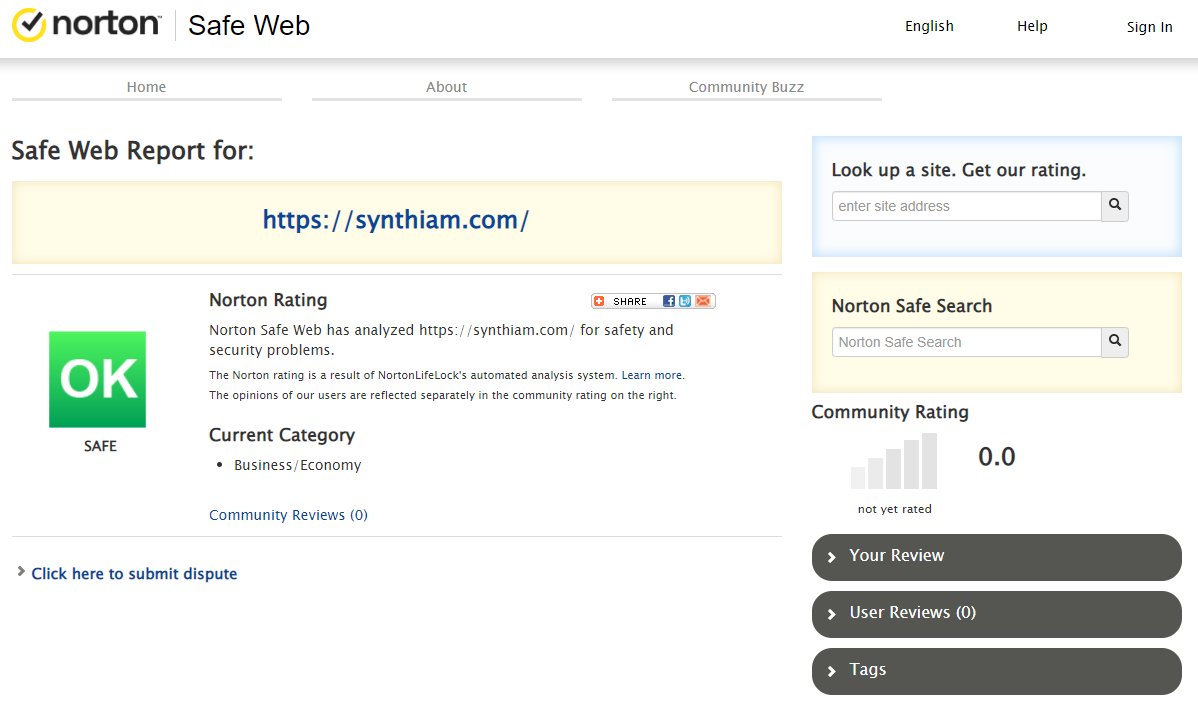Focus the enter site address field
Screen dimensions: 1198x720
(966, 206)
